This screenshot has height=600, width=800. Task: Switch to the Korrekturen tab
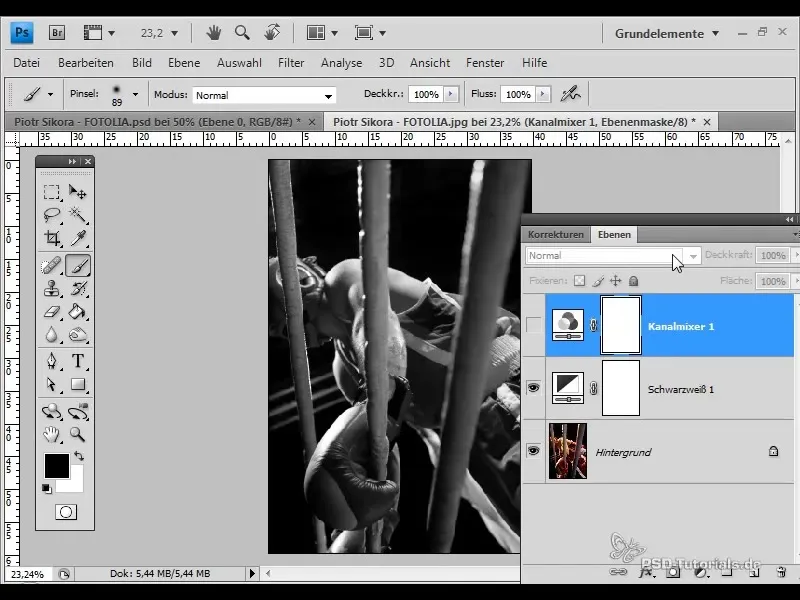tap(556, 235)
